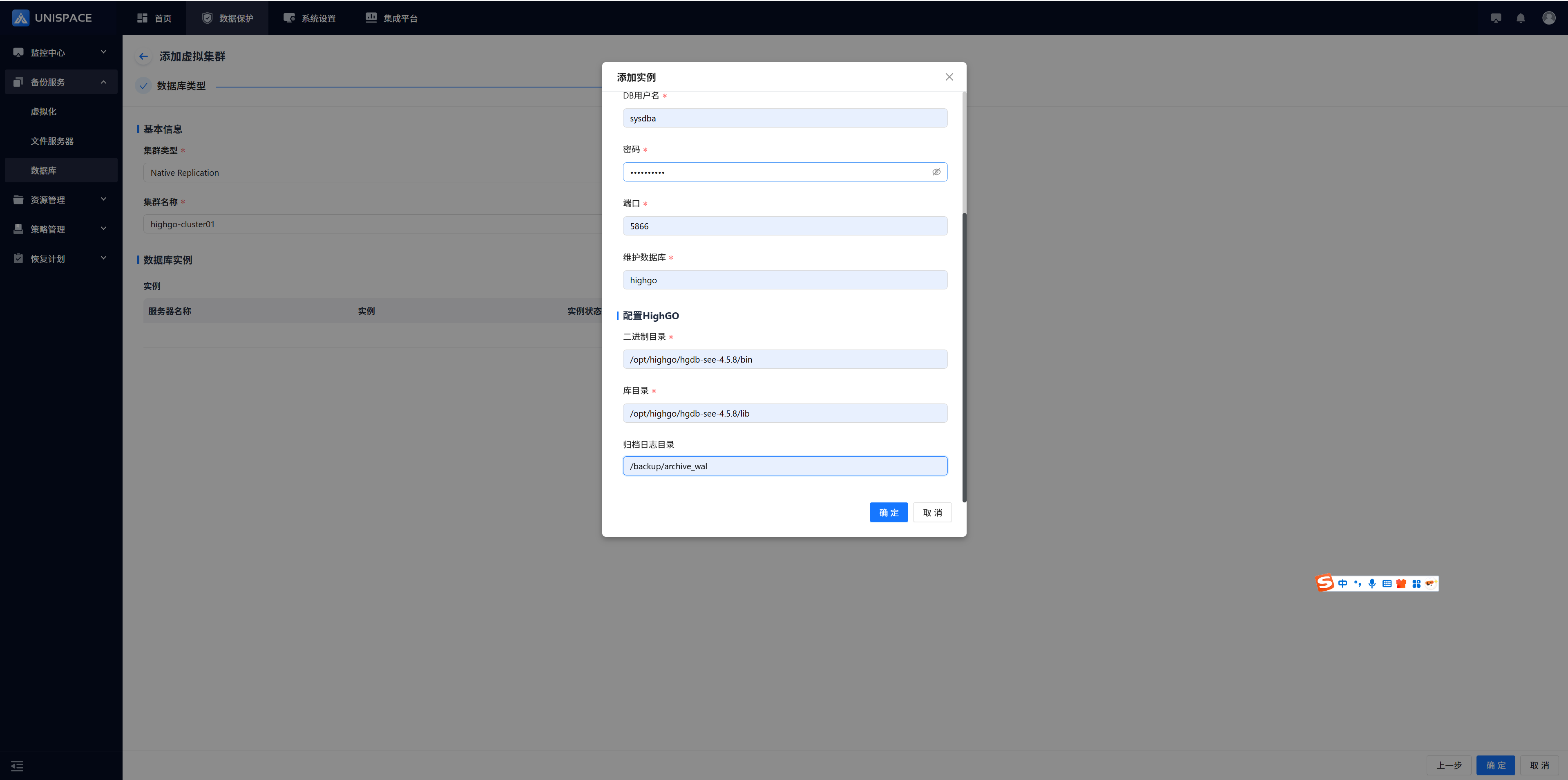Click the Sogou input method S icon

(1325, 583)
